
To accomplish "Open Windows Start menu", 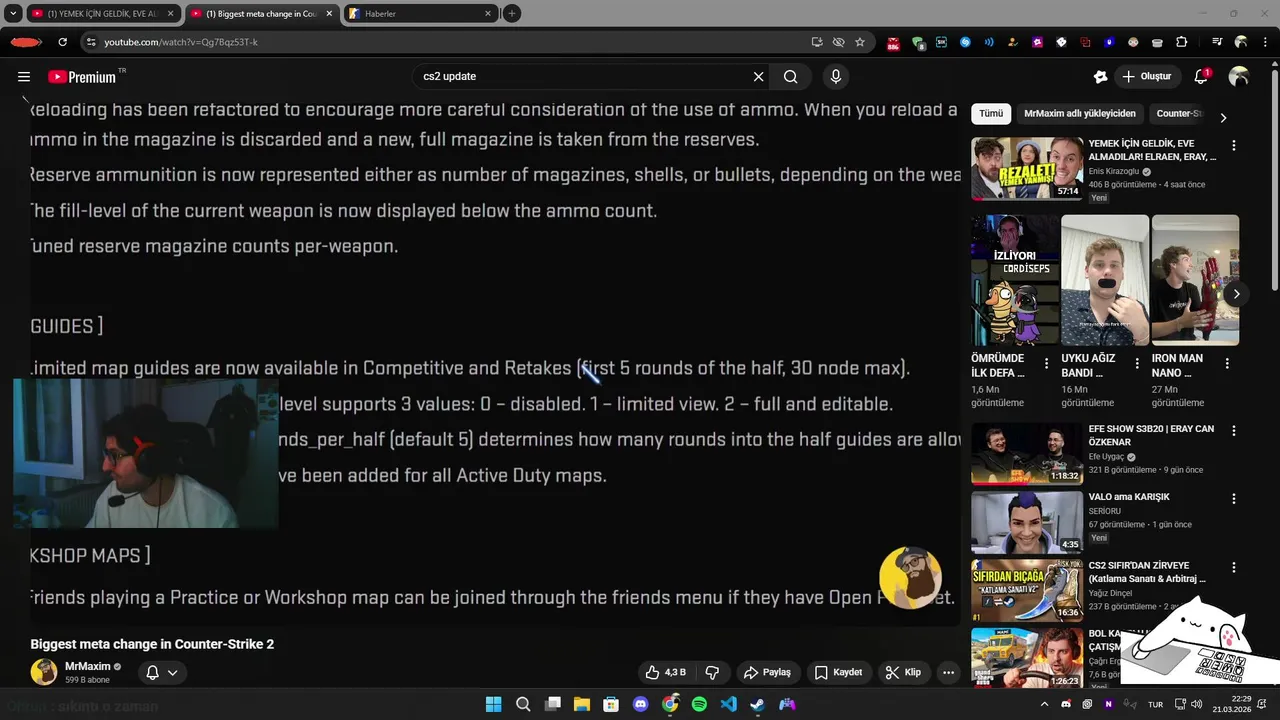I will 493,704.
